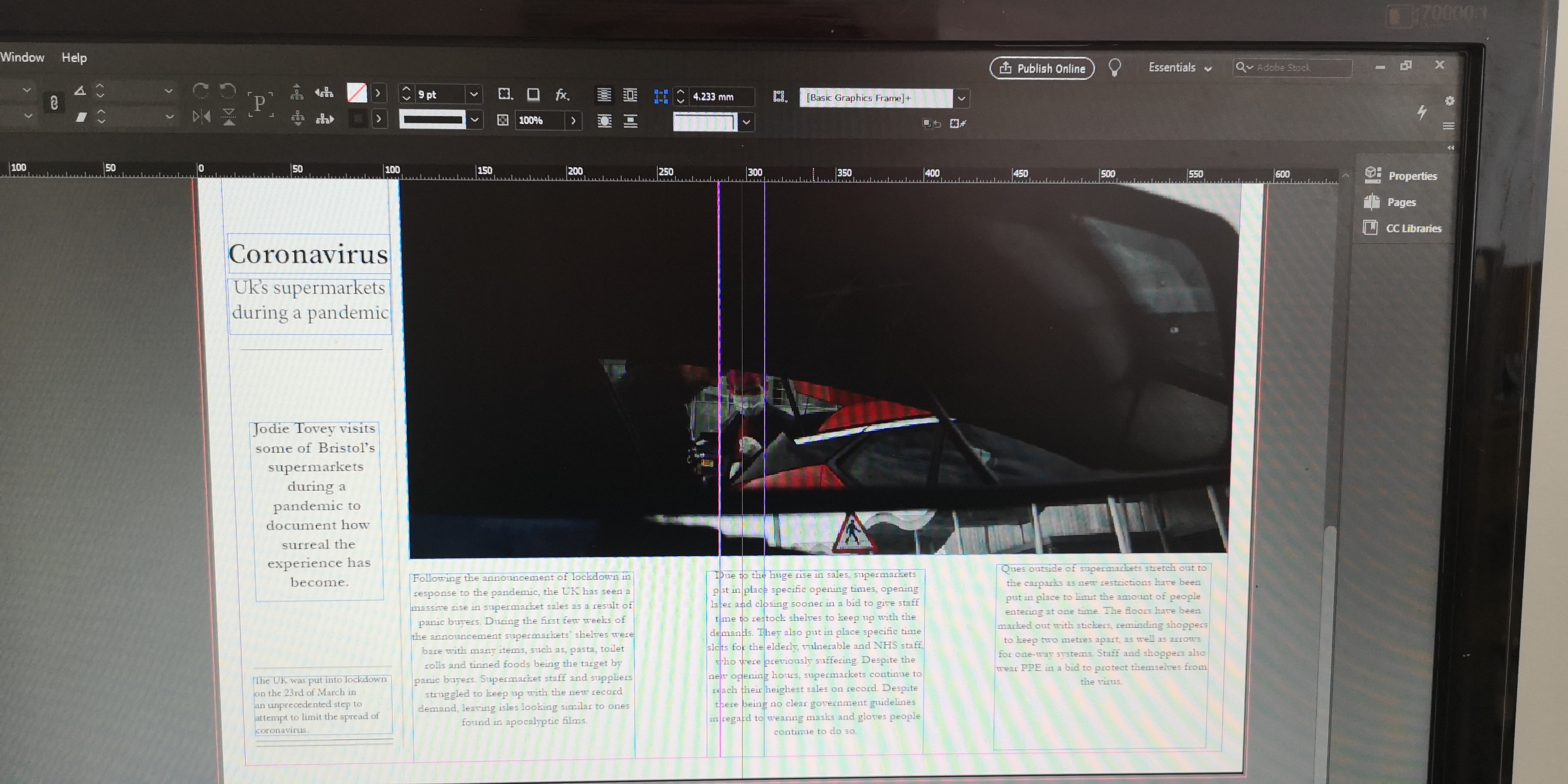
Task: Click the drop shadow icon
Action: (x=533, y=95)
